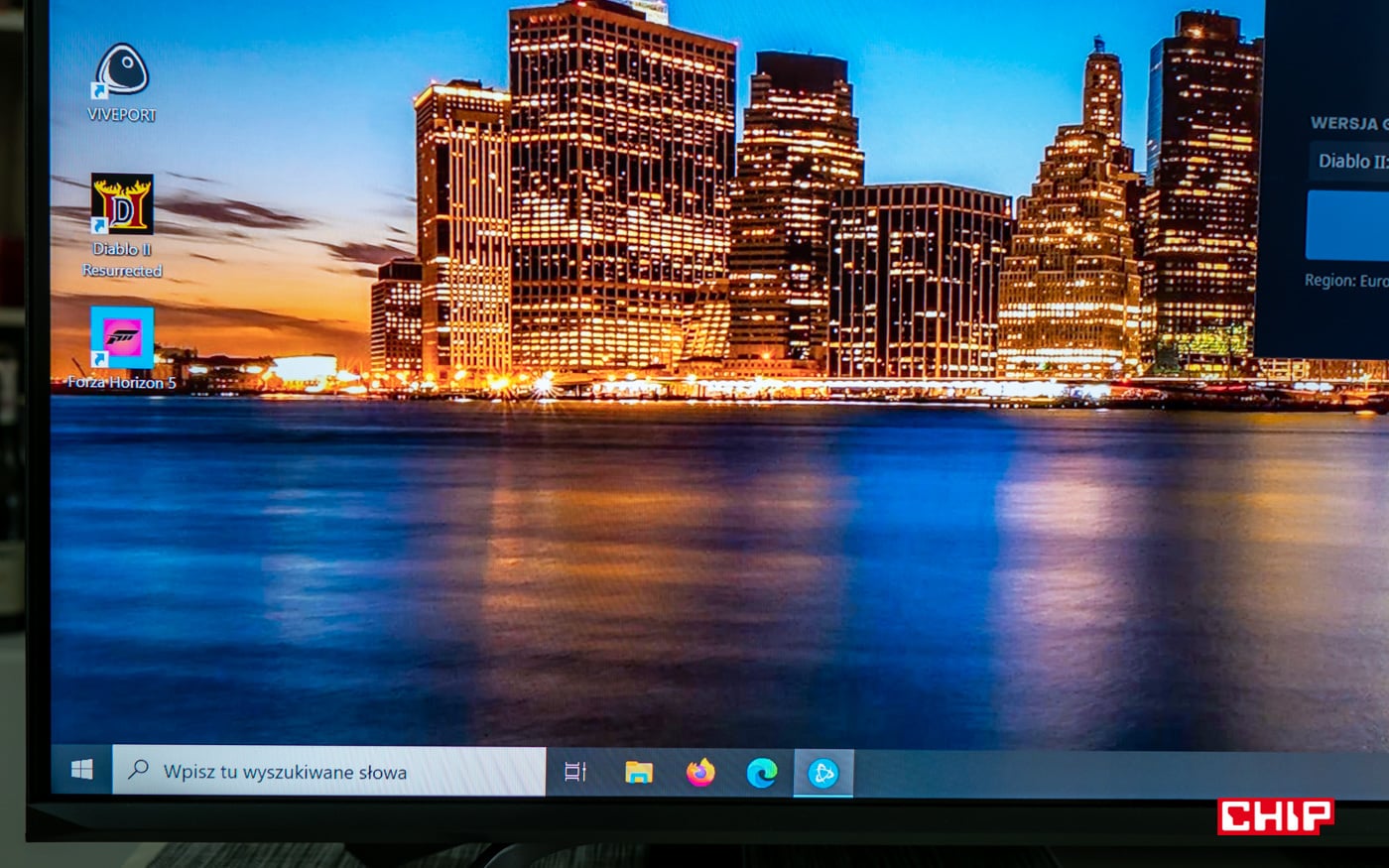
Task: Expand the Diablo II game version dropdown
Action: pyautogui.click(x=1349, y=161)
